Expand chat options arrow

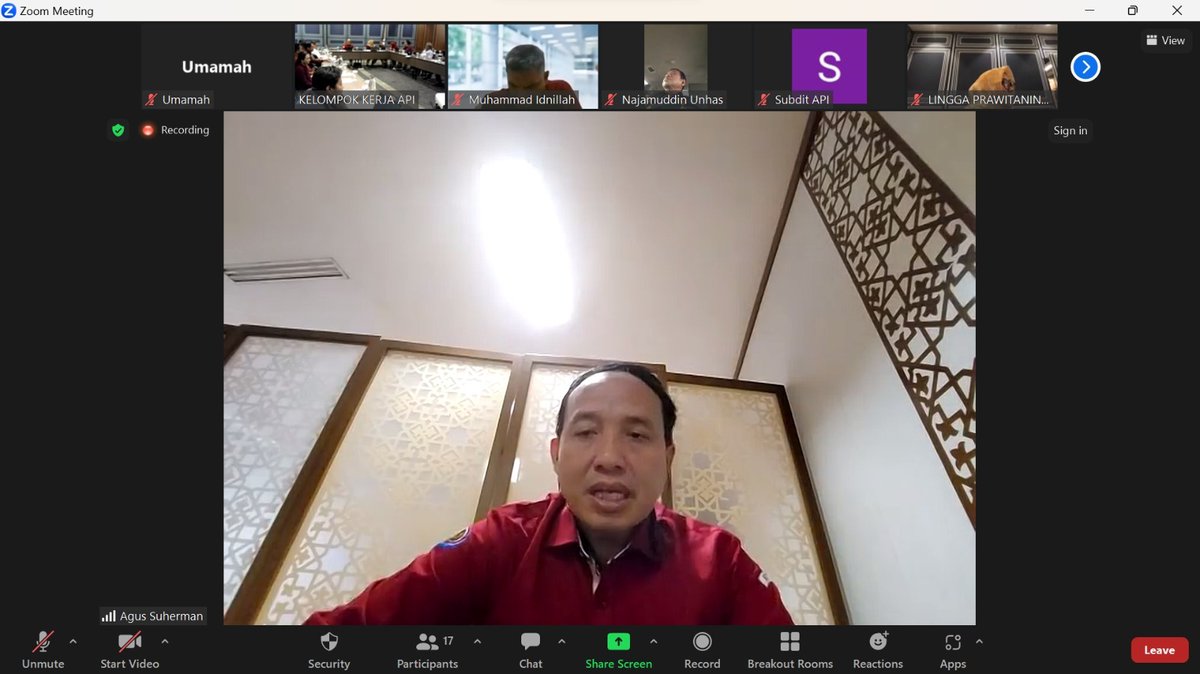[562, 642]
